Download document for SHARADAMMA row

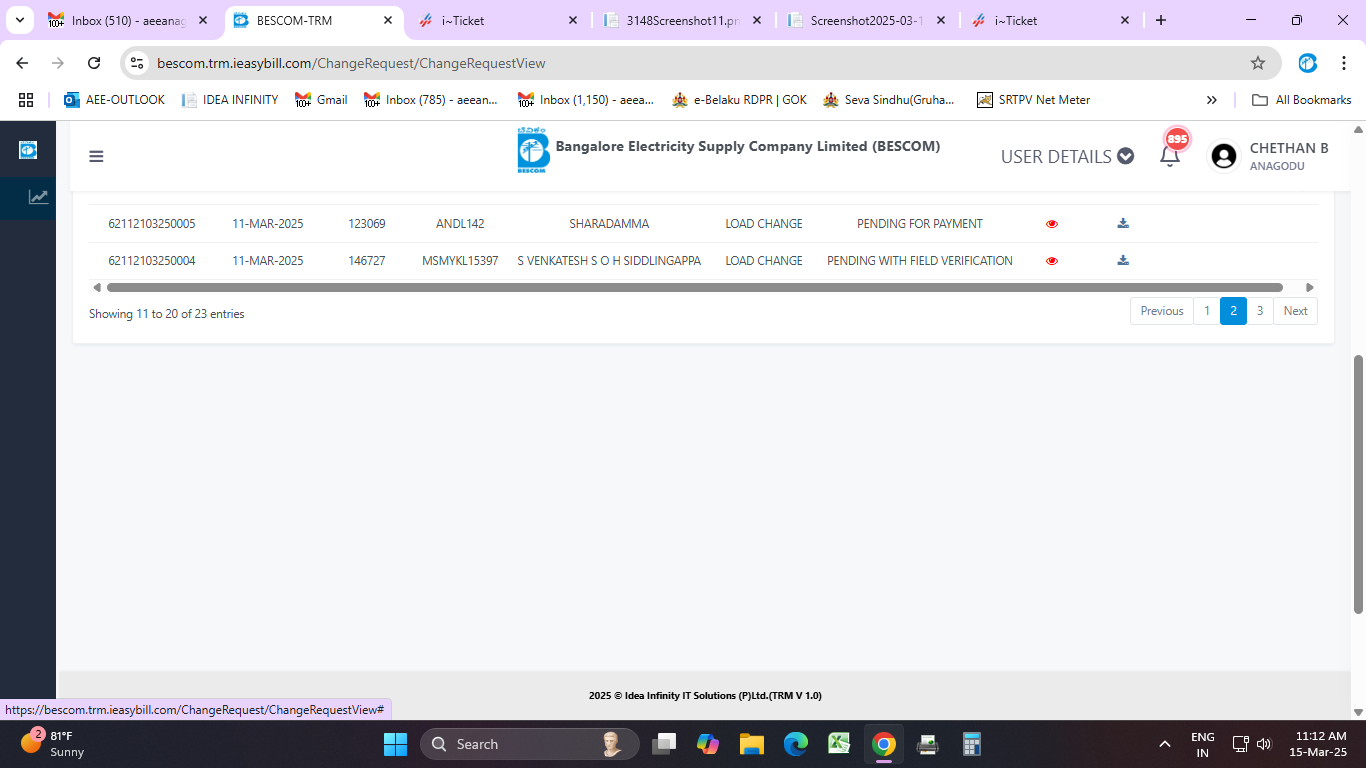[1123, 223]
